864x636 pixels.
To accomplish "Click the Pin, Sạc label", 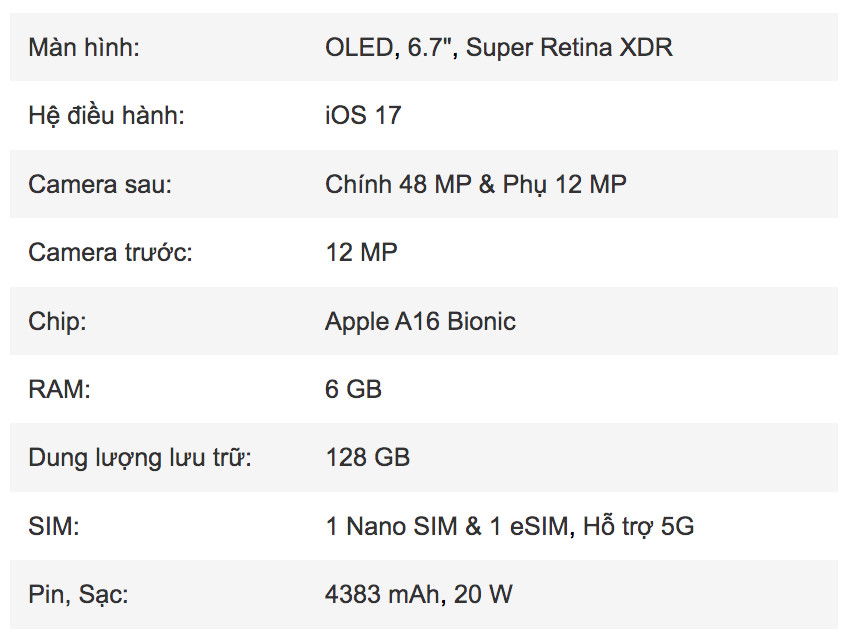I will pyautogui.click(x=78, y=595).
